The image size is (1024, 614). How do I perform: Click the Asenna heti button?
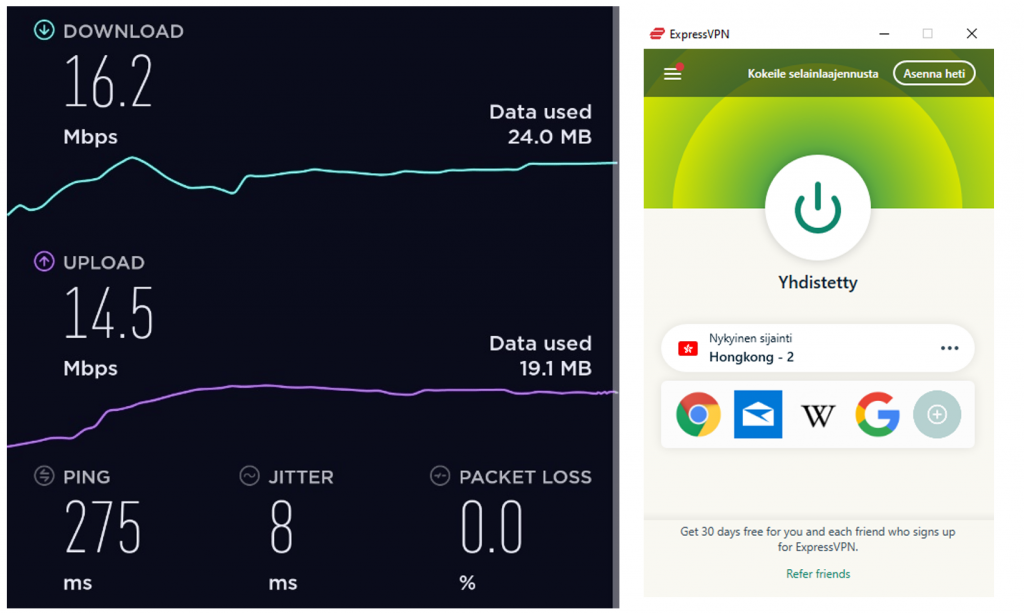tap(934, 73)
